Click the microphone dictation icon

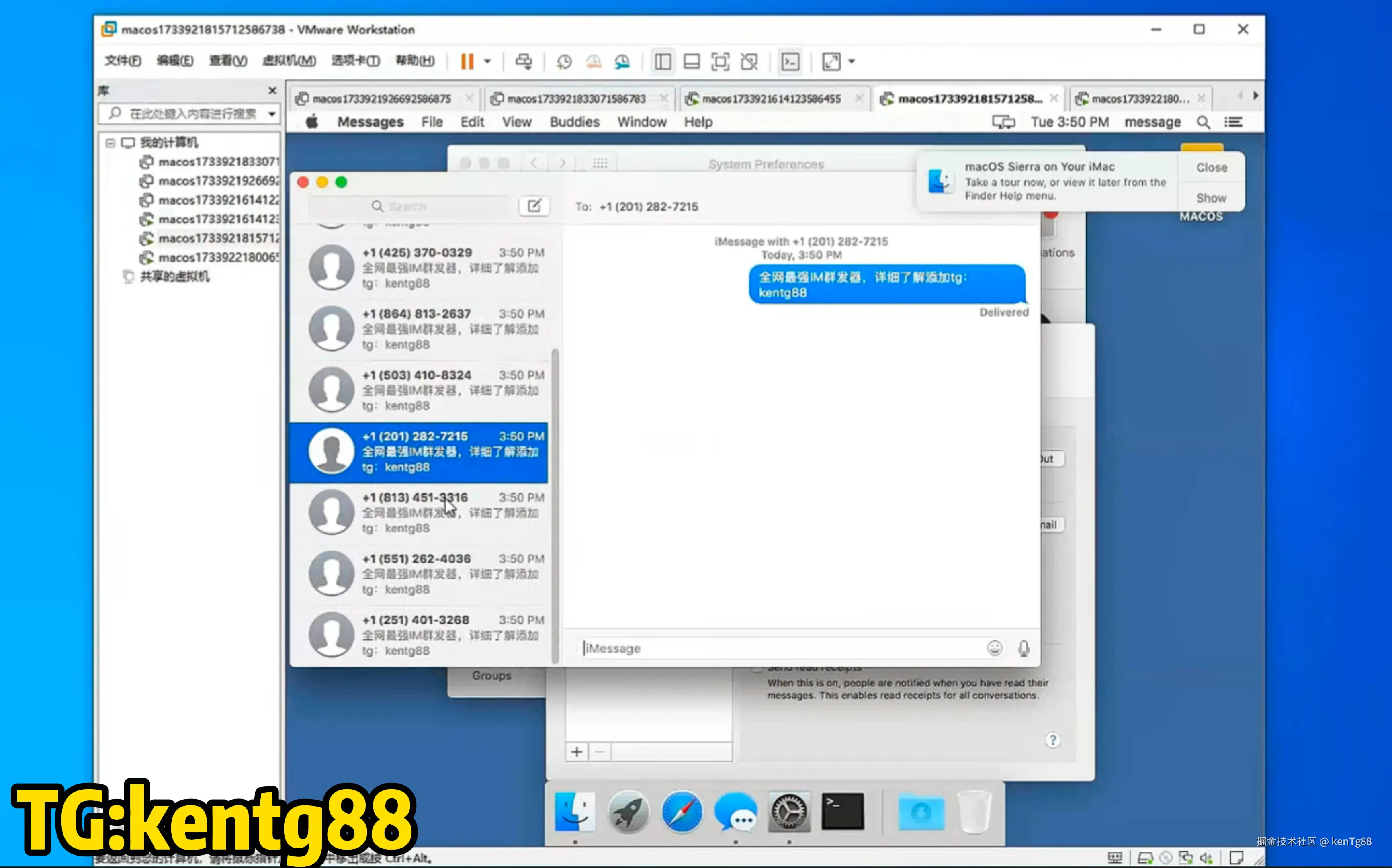[x=1024, y=648]
